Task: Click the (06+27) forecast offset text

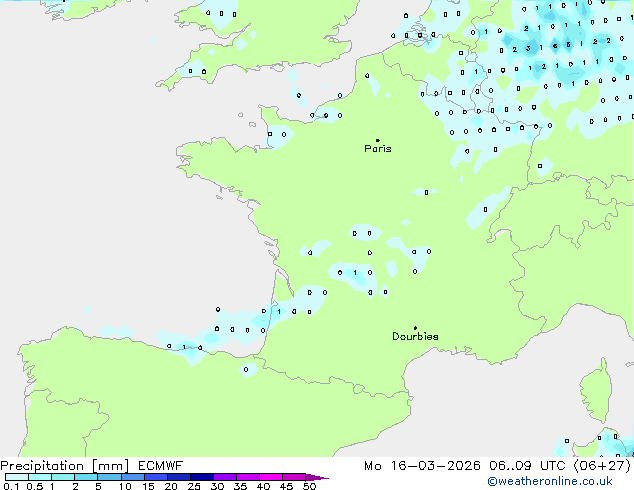Action: point(603,466)
